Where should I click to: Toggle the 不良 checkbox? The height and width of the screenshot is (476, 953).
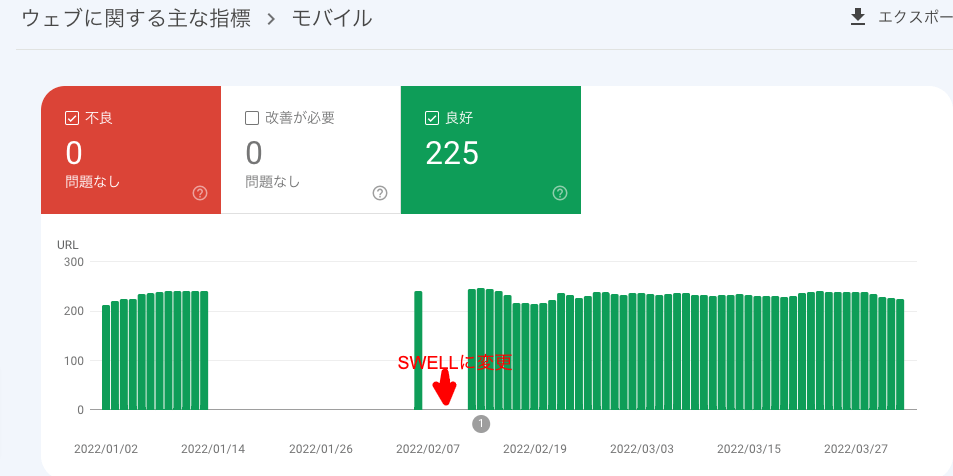point(72,118)
